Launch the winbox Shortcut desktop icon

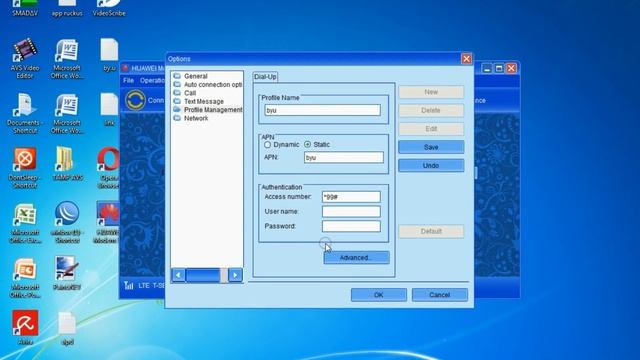click(x=67, y=222)
